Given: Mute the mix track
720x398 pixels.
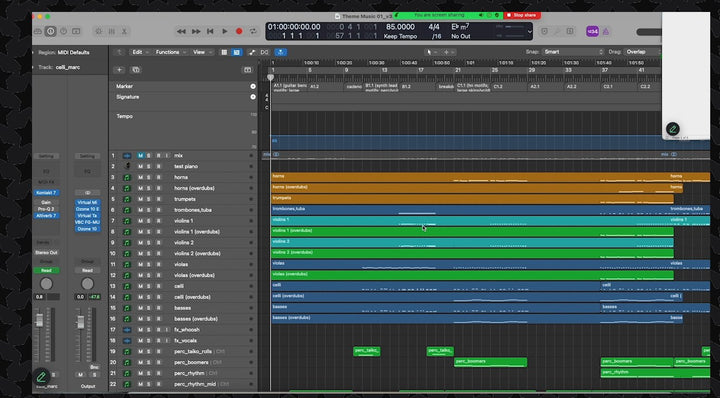Looking at the screenshot, I should click(141, 156).
